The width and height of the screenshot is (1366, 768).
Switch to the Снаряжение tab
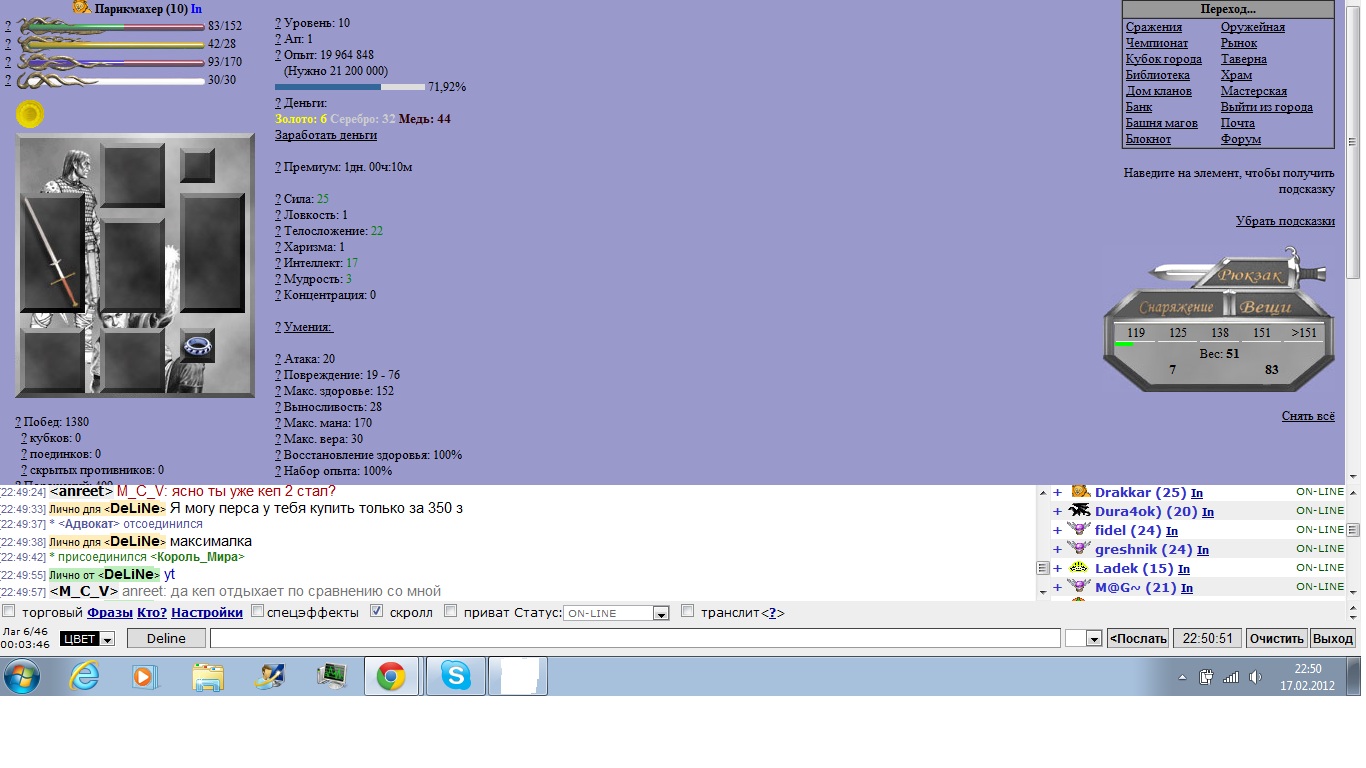pos(1176,307)
